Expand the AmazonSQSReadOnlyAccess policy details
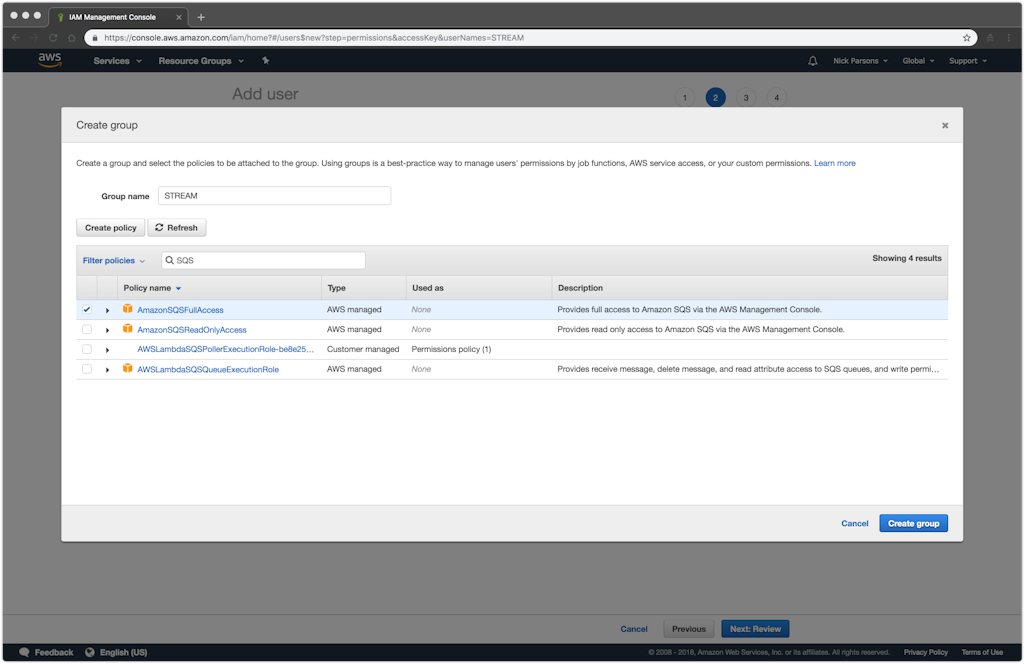Image resolution: width=1024 pixels, height=664 pixels. click(108, 330)
